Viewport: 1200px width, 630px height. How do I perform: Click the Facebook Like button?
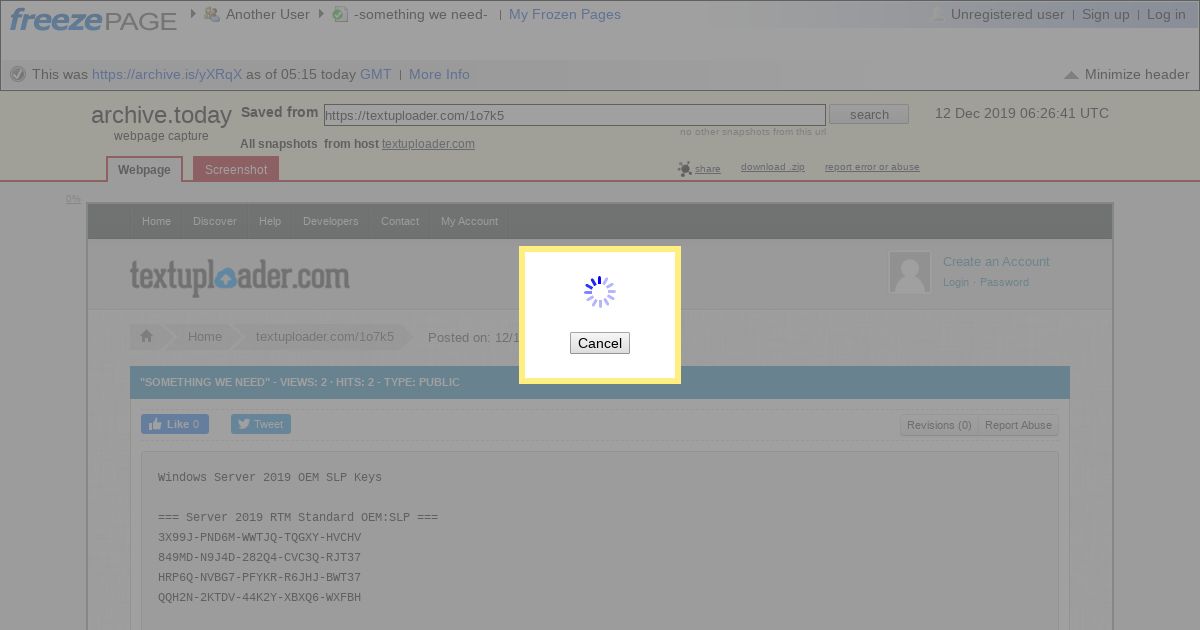(x=175, y=424)
